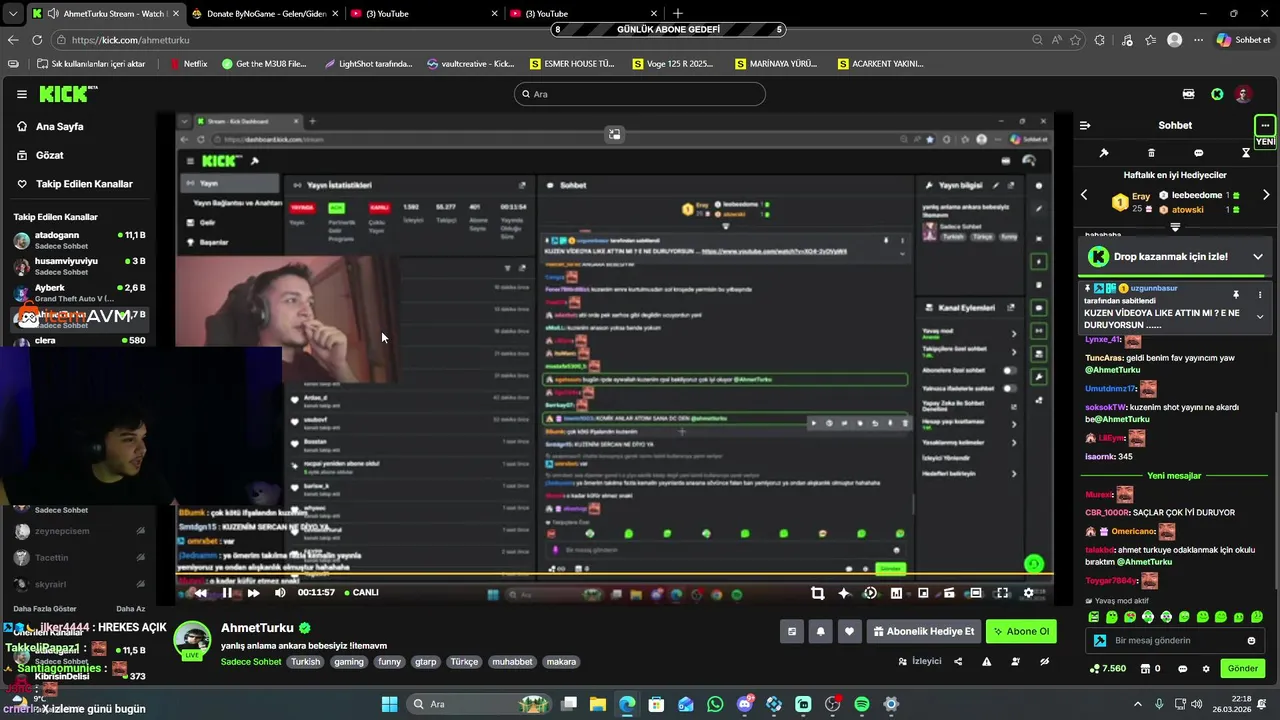Viewport: 1280px width, 720px height.
Task: Click the chest drops icon in header
Action: (1188, 94)
